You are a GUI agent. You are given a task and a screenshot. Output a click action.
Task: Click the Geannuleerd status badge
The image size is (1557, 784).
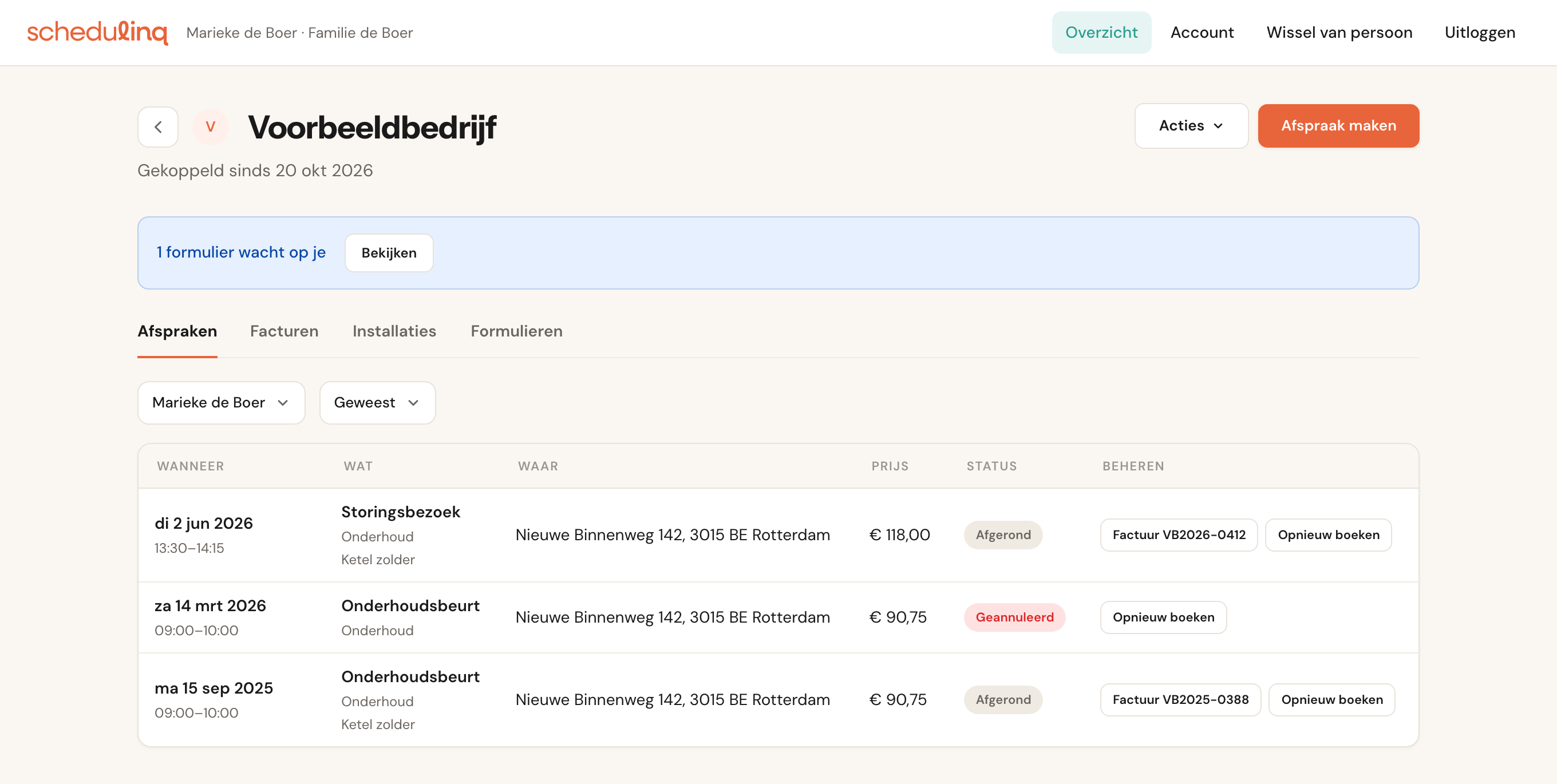click(1014, 617)
